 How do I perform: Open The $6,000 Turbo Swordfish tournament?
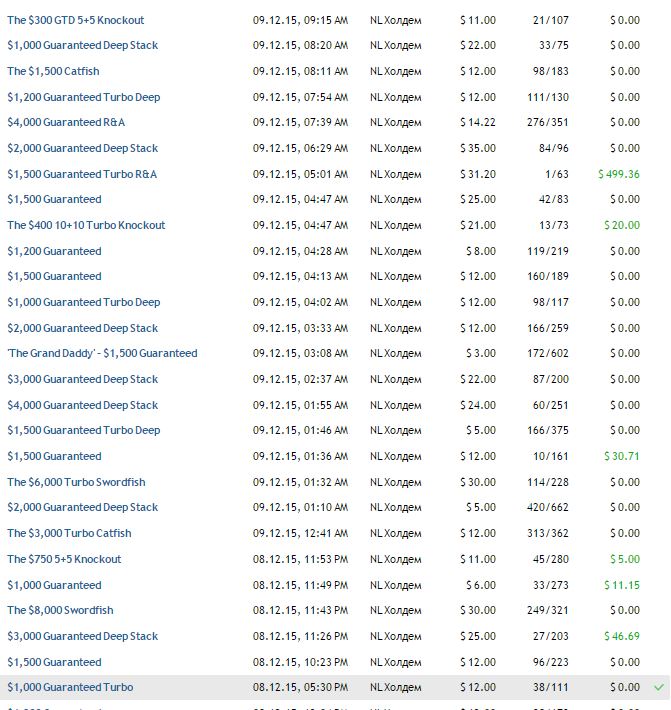pos(76,482)
